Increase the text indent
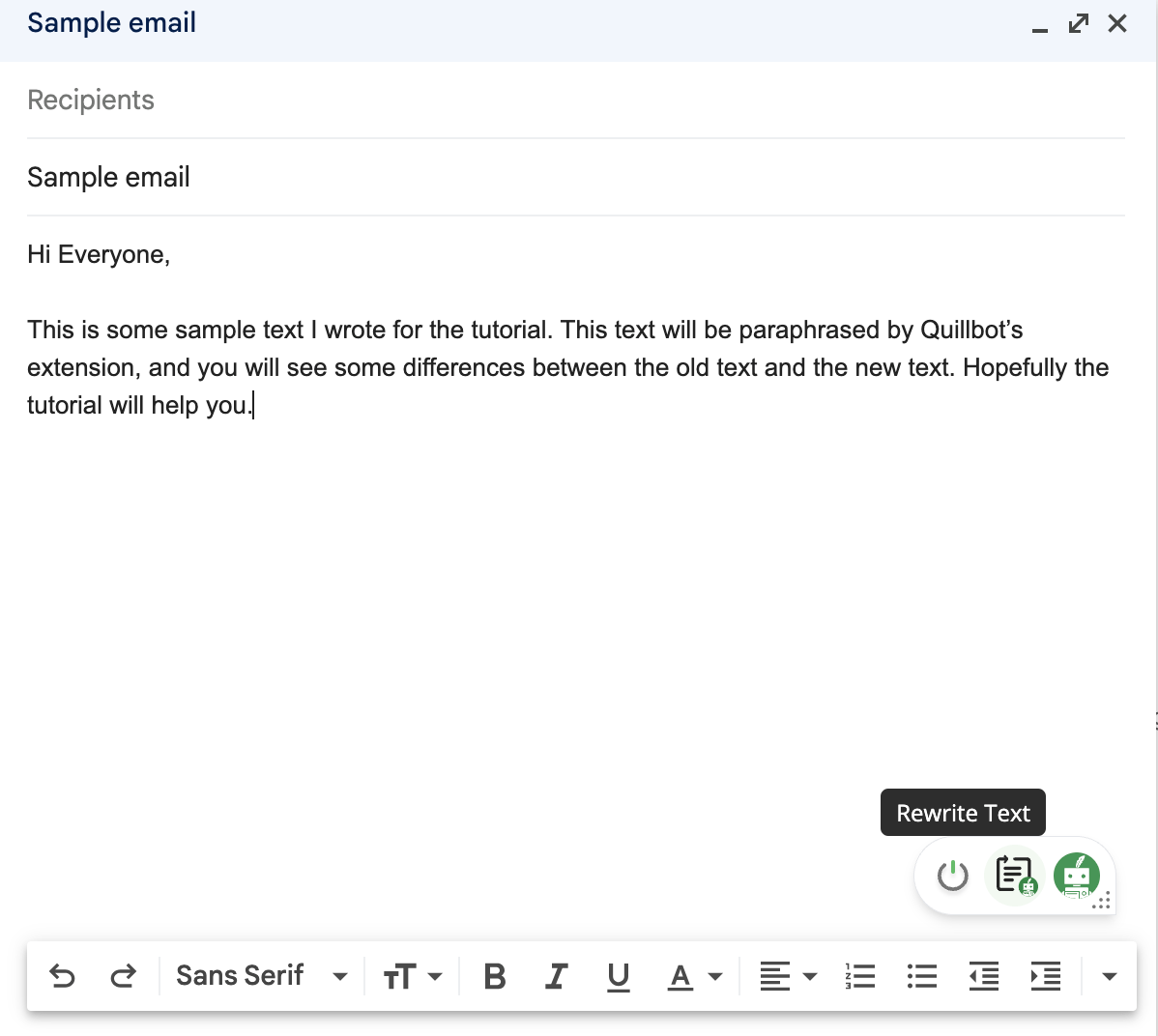 (1045, 976)
